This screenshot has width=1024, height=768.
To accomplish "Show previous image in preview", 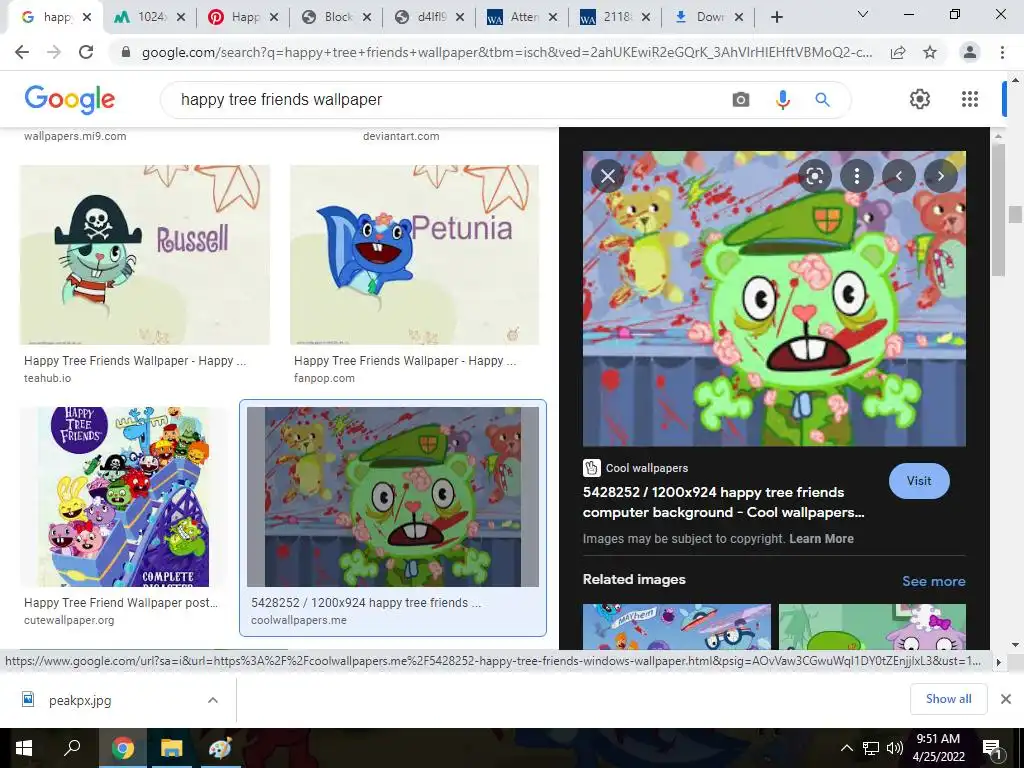I will pos(899,176).
